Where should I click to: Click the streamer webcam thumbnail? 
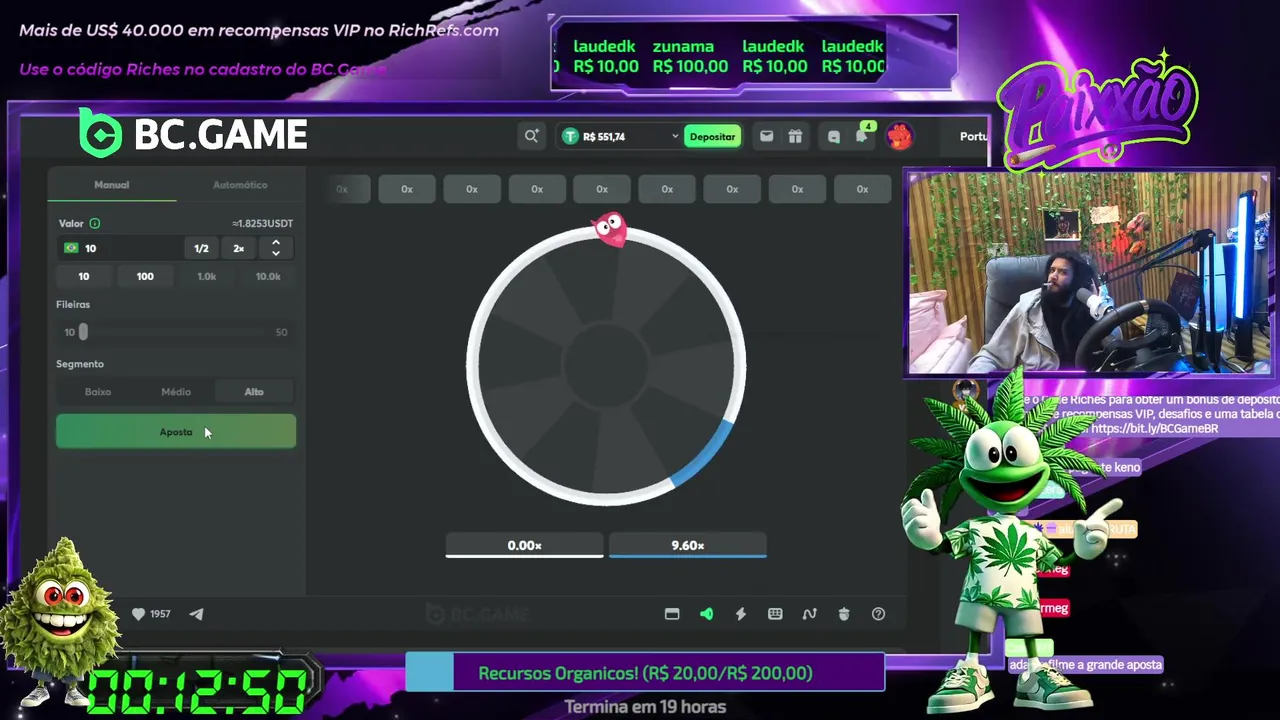coord(1088,273)
